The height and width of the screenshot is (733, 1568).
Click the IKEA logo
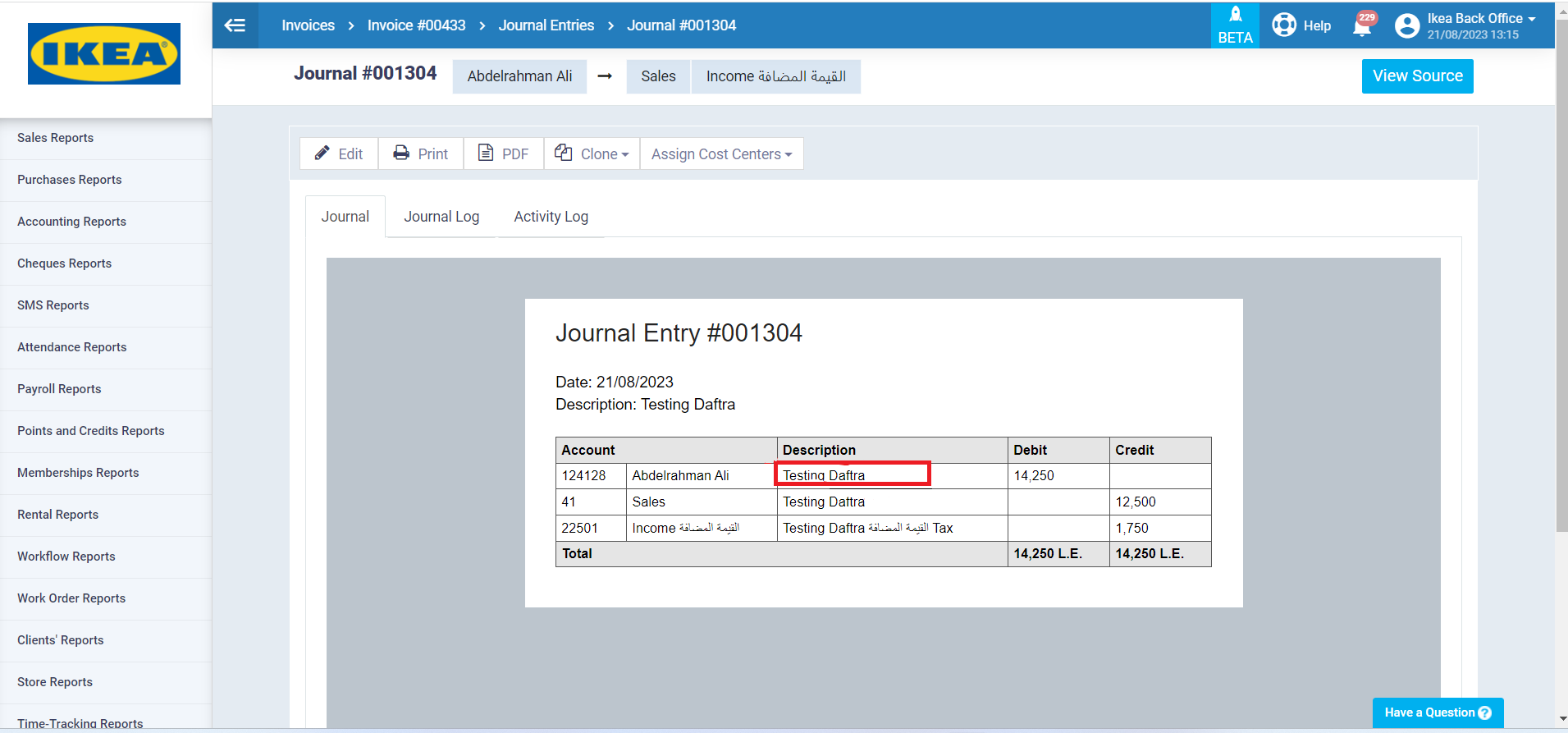coord(104,53)
